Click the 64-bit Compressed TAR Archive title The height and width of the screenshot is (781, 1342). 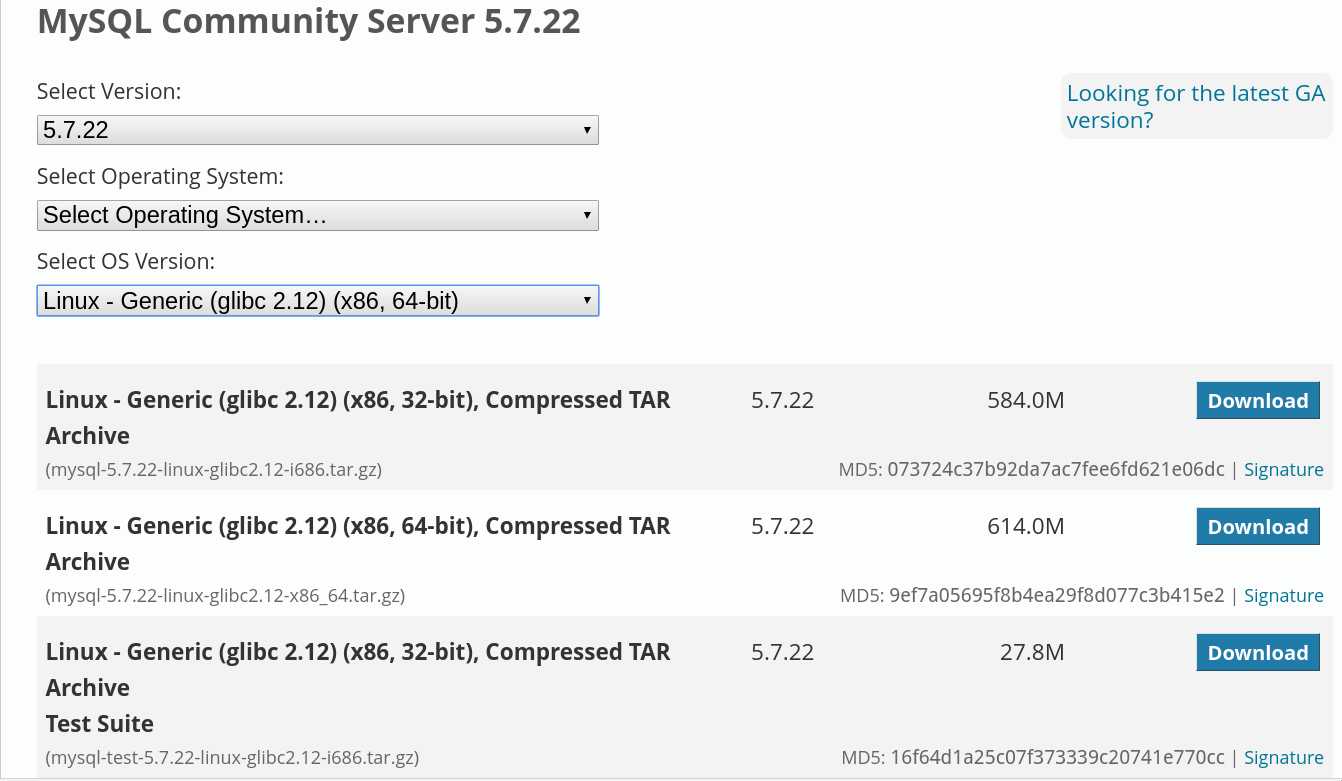click(x=358, y=543)
